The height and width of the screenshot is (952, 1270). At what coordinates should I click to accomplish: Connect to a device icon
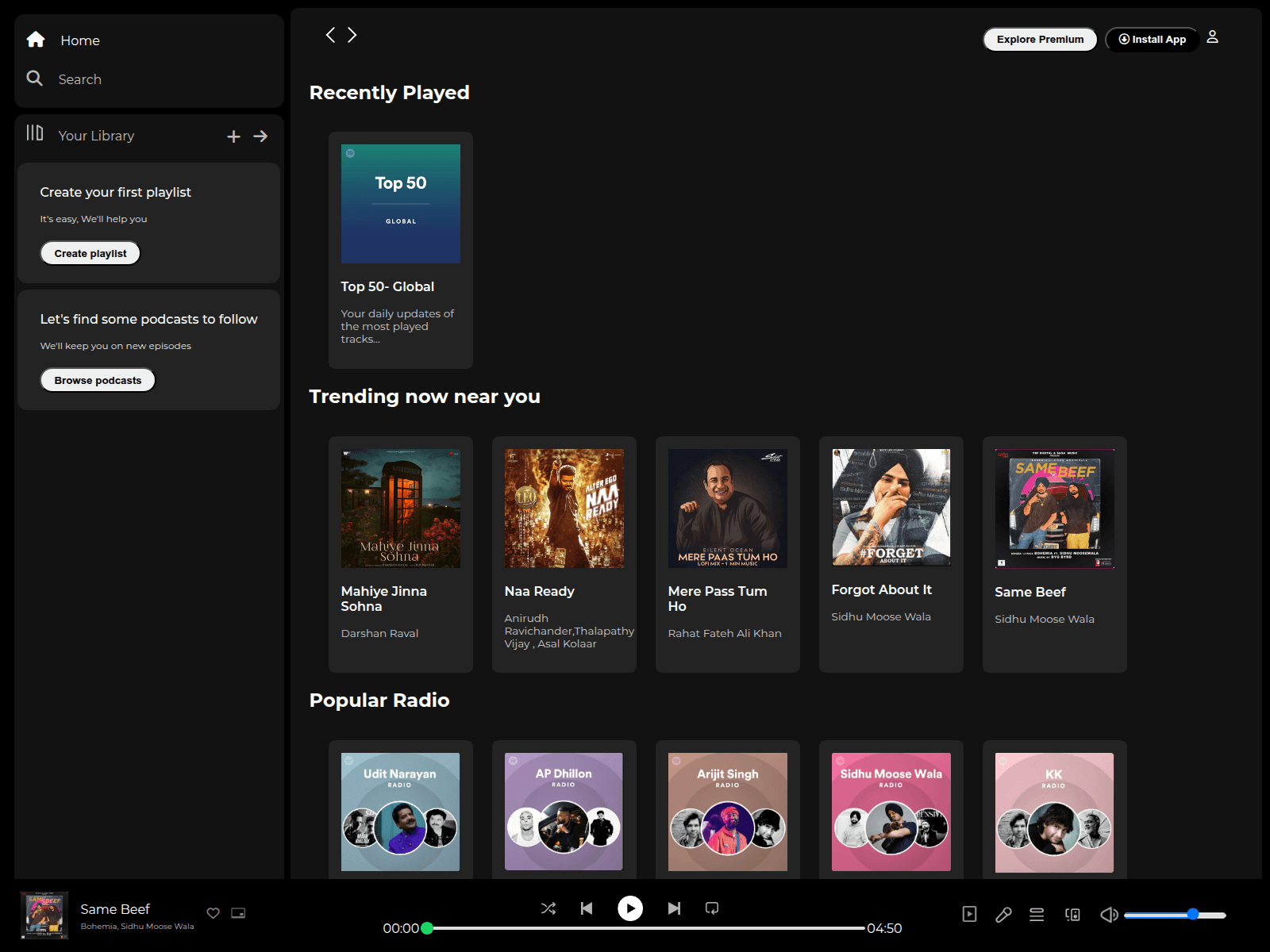[1072, 915]
